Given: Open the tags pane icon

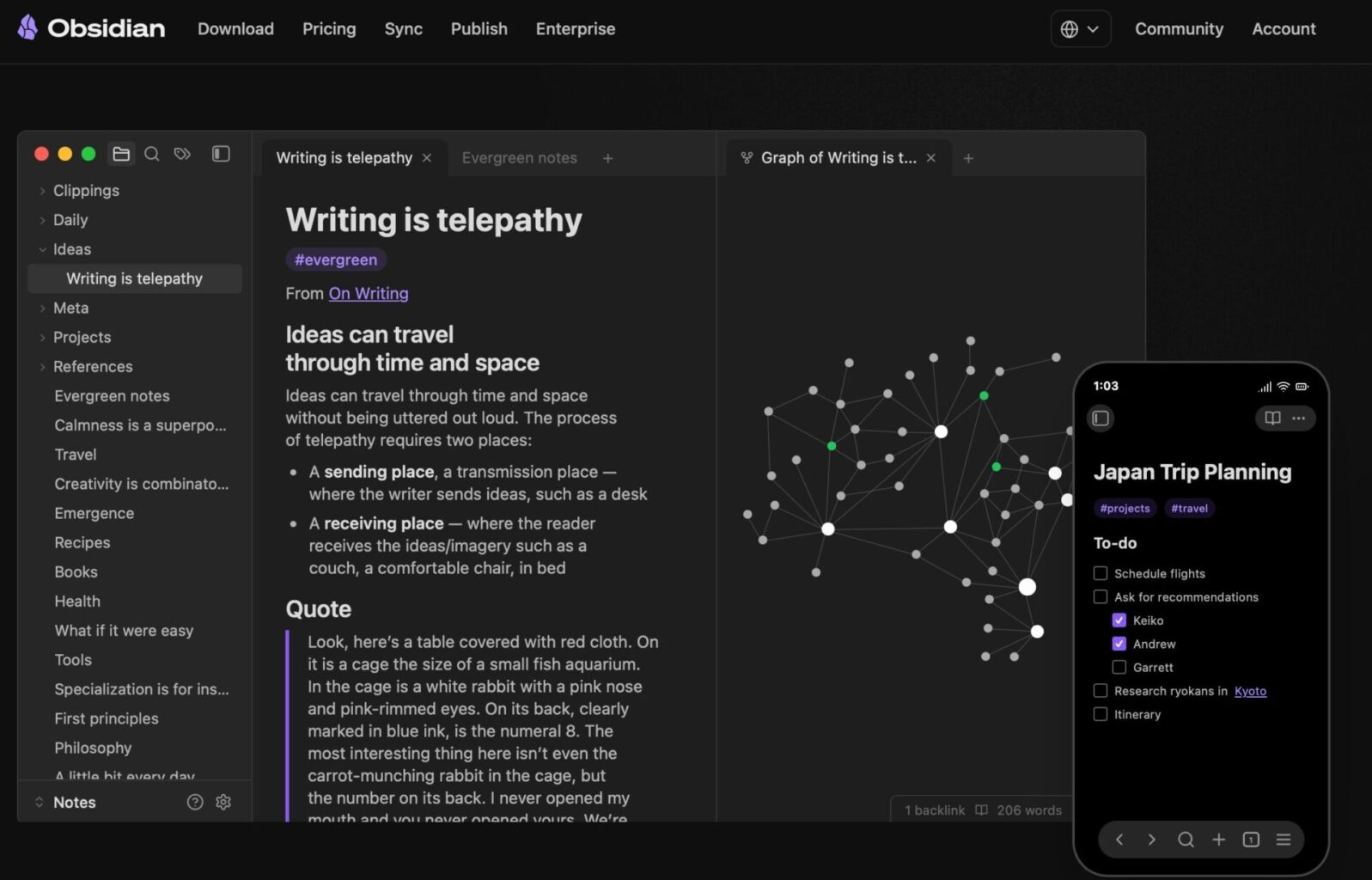Looking at the screenshot, I should [x=182, y=154].
